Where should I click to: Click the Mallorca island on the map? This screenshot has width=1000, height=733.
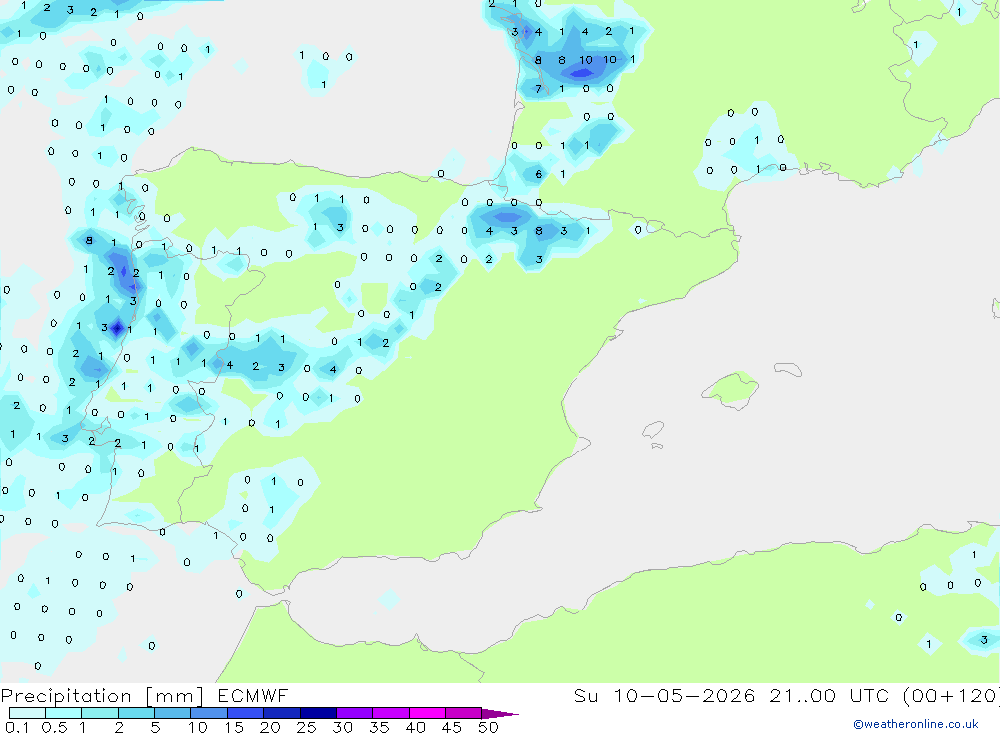coord(731,389)
